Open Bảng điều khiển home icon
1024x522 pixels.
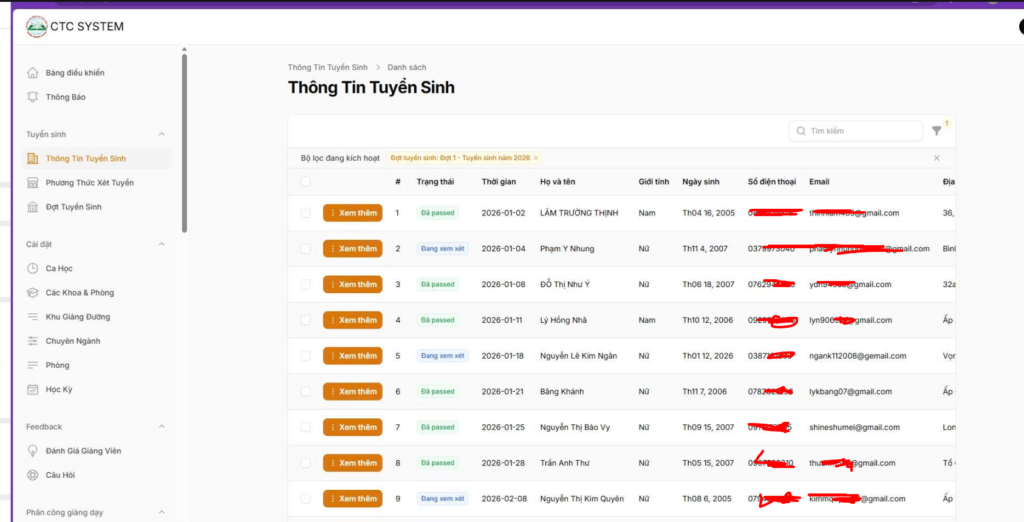coord(33,73)
